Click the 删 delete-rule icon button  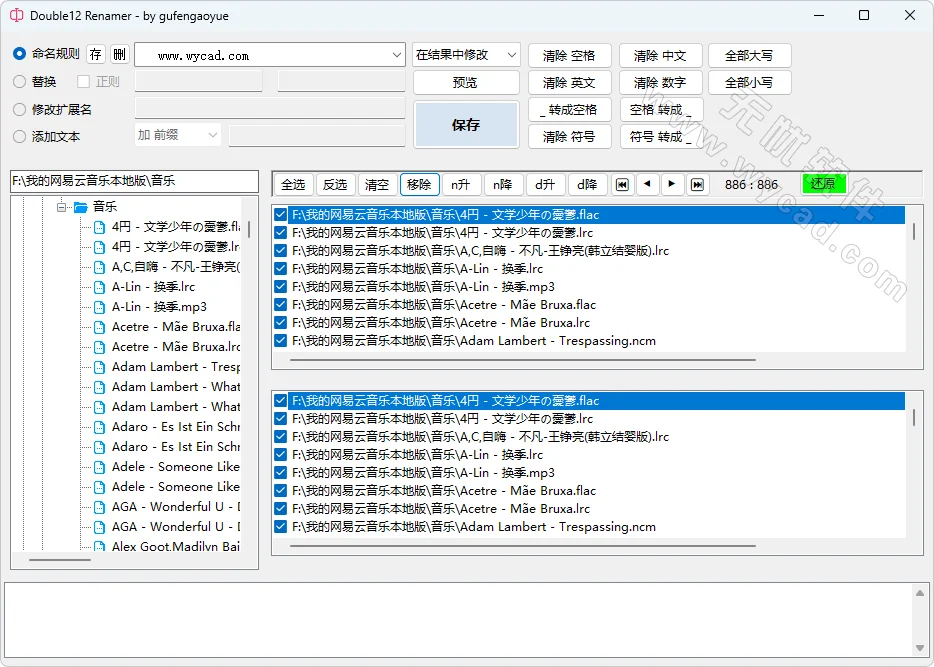coord(119,55)
